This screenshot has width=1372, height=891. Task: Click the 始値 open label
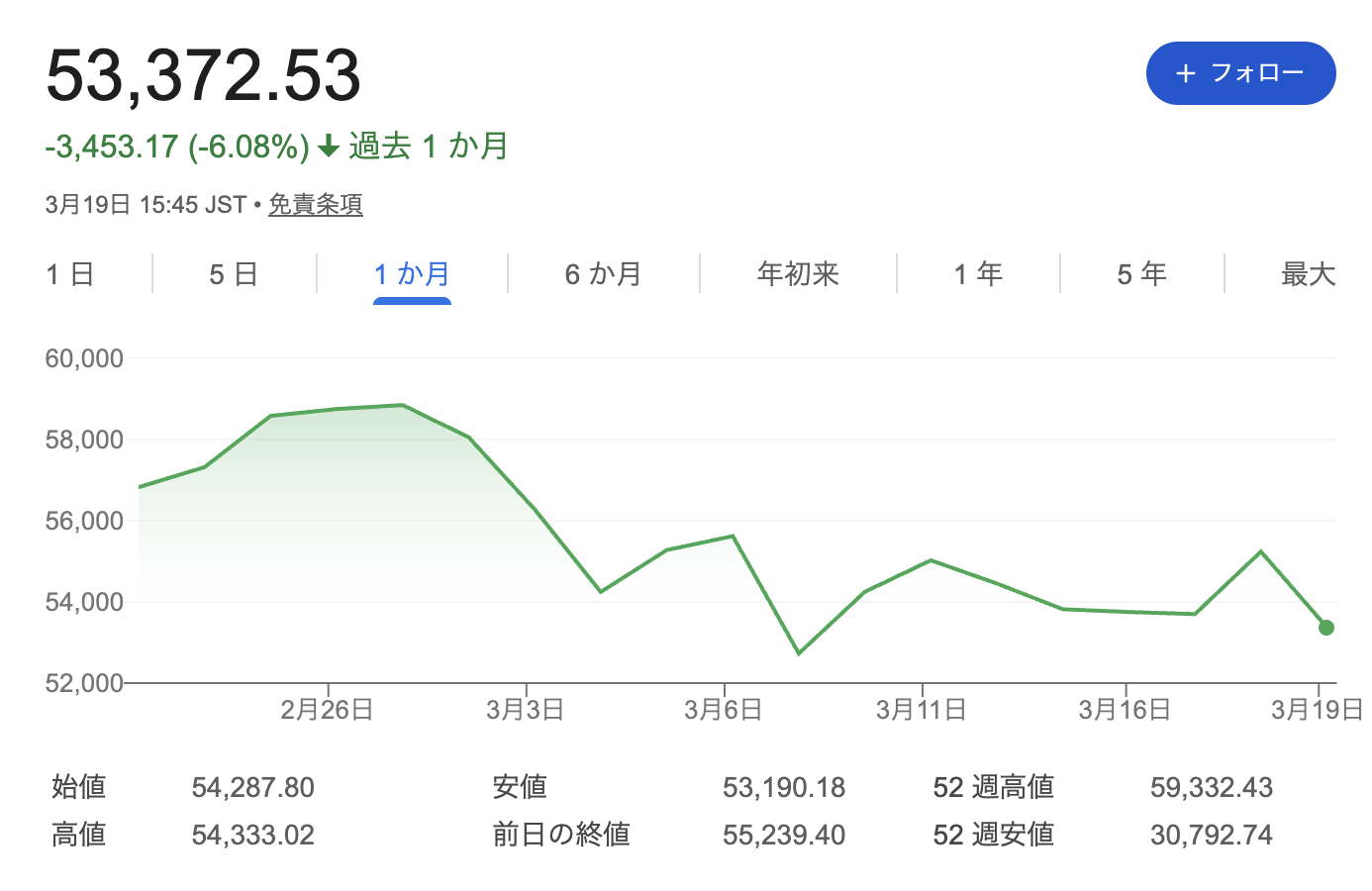click(x=78, y=787)
